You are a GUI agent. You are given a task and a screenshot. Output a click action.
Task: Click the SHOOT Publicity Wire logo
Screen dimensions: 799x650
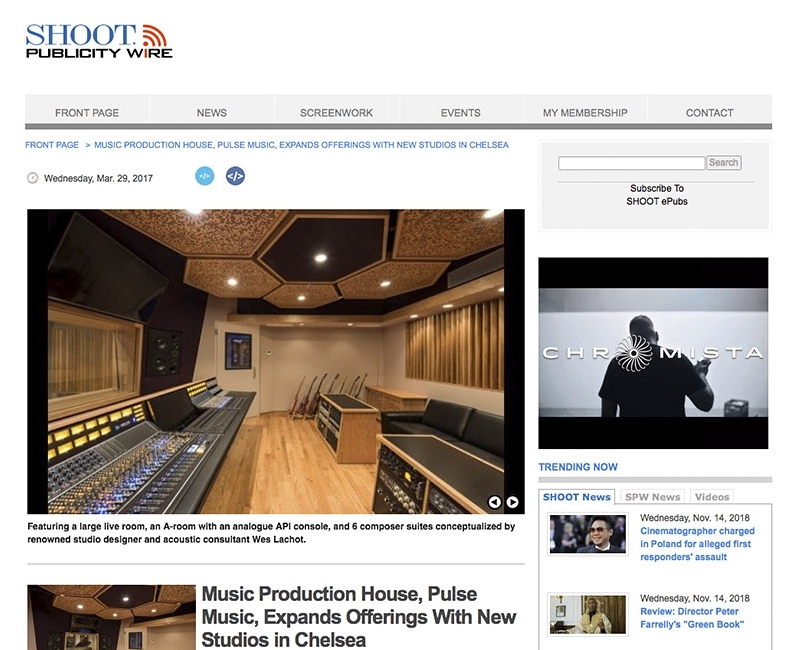(99, 41)
